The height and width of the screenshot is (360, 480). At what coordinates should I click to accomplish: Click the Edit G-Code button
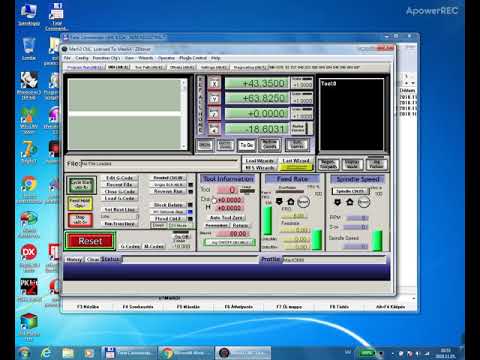click(x=119, y=178)
